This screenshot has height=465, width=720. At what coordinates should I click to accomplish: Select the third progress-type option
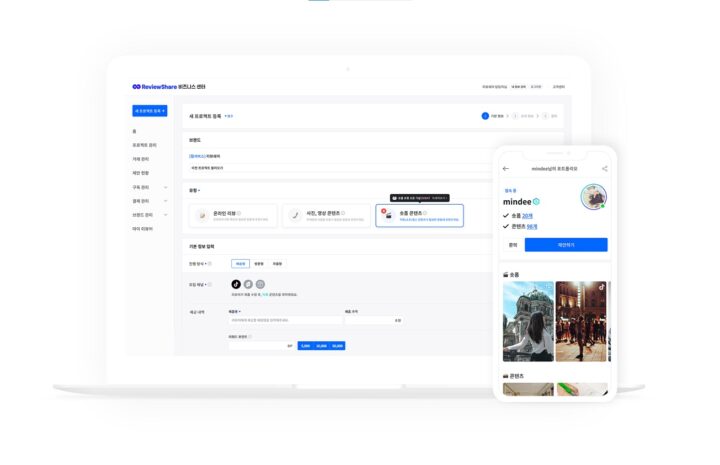pos(277,264)
